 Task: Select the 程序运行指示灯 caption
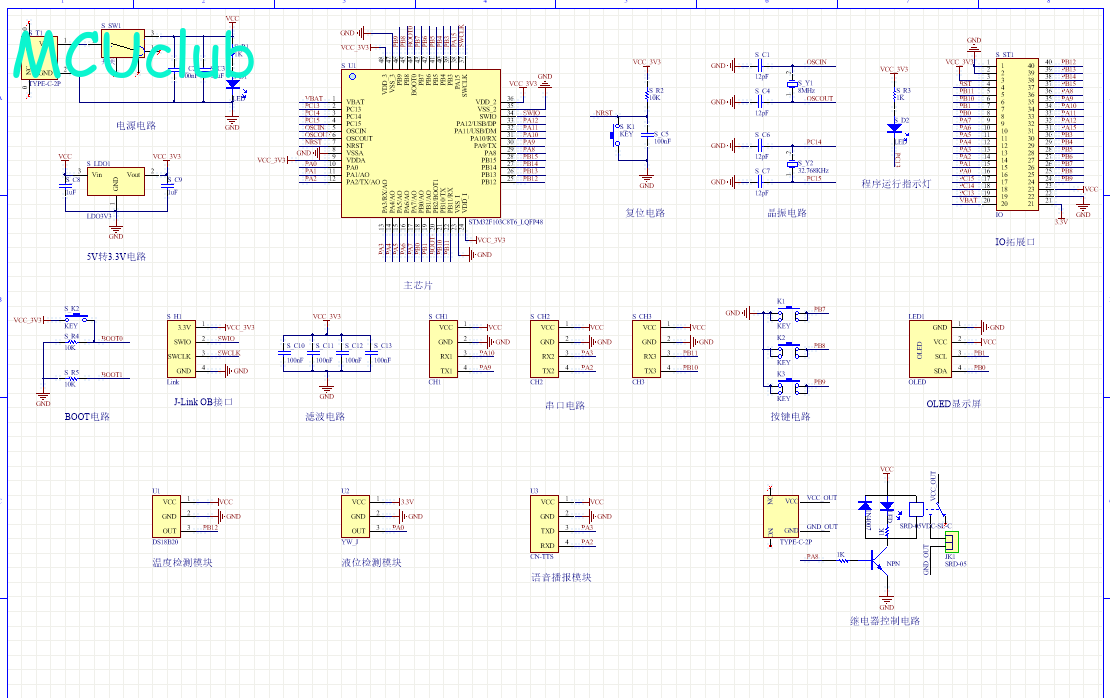click(x=896, y=183)
